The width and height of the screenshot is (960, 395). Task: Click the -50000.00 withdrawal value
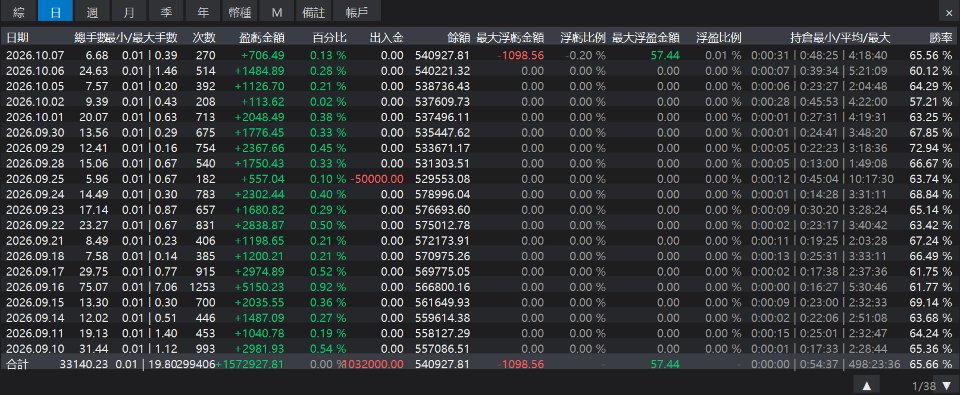pos(377,179)
